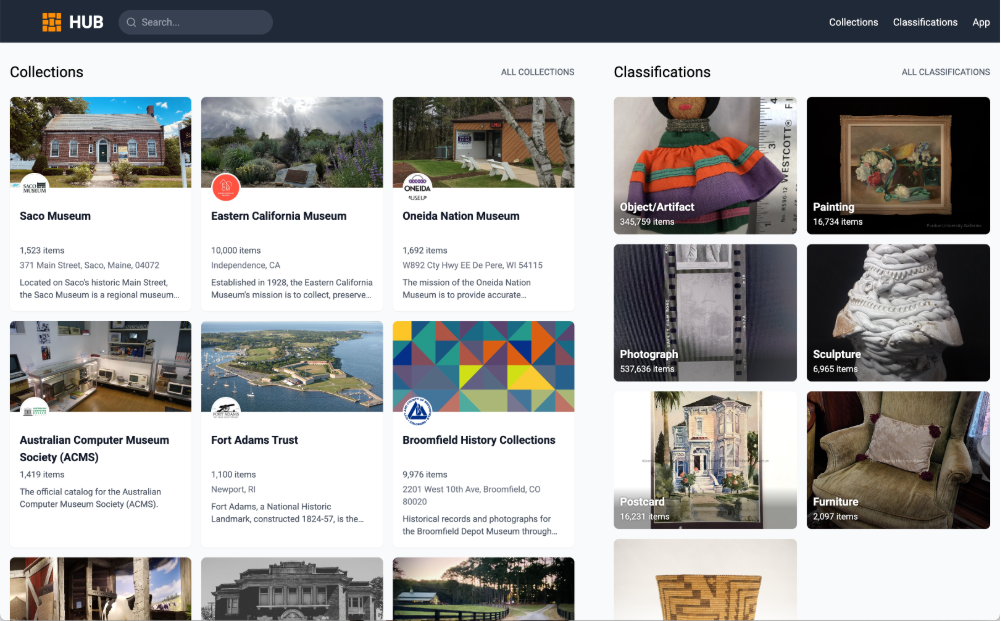Click the orange HUB grid logo icon
Image resolution: width=1001 pixels, height=621 pixels.
(x=52, y=22)
